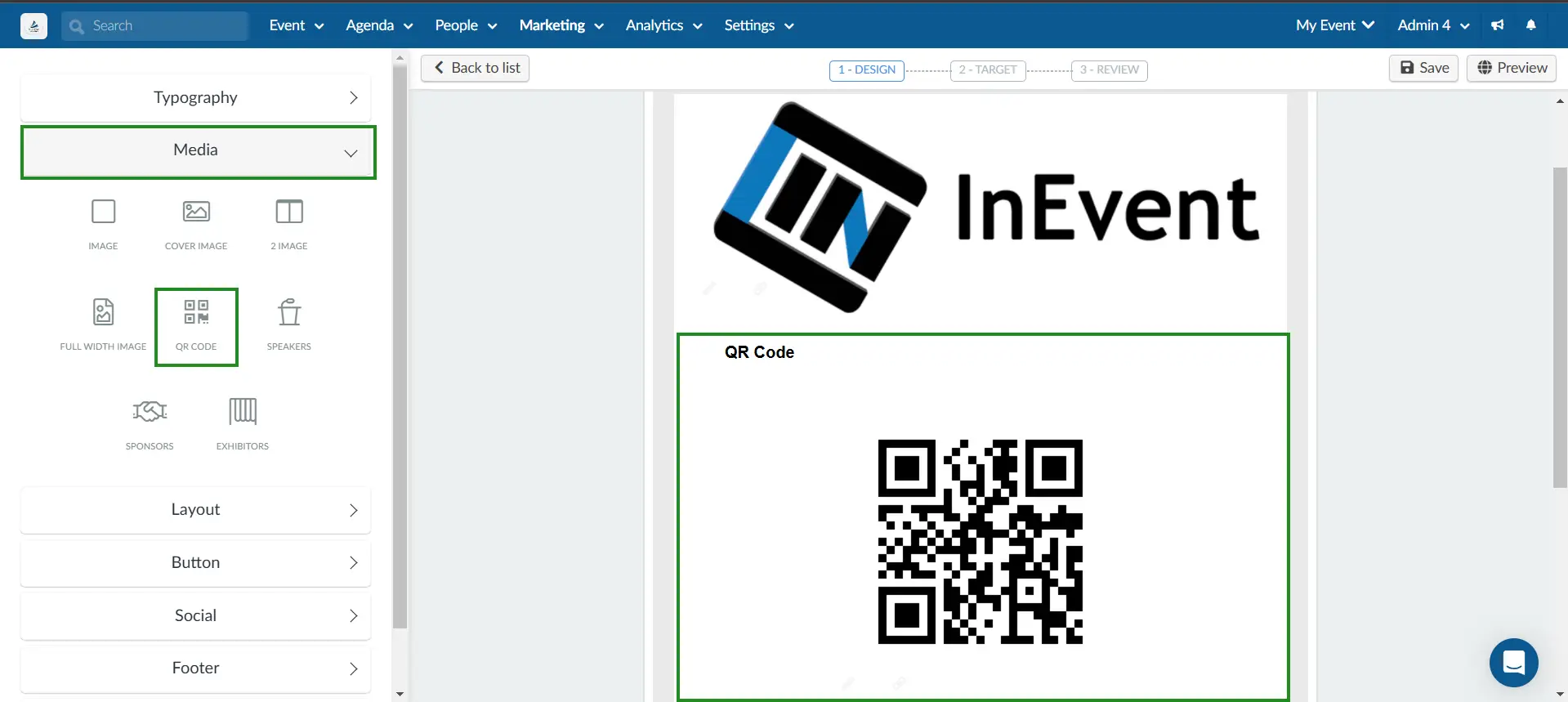Insert the QR Code block
Viewport: 1568px width, 702px height.
tap(196, 326)
